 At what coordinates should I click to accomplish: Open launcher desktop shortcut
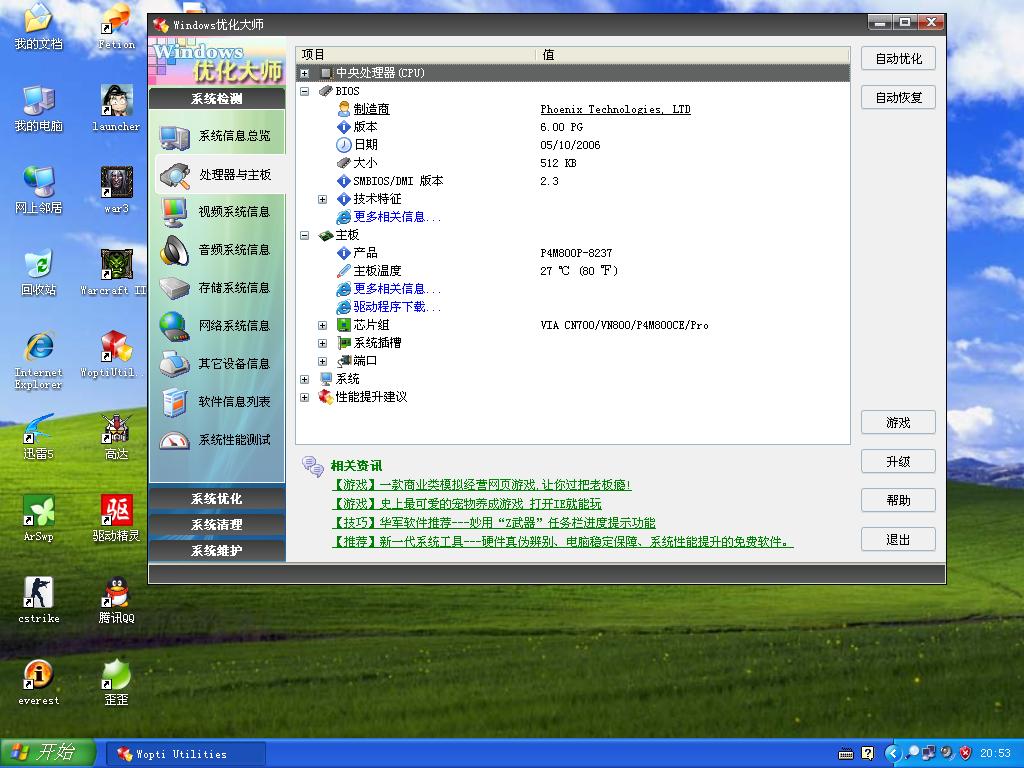[x=116, y=109]
